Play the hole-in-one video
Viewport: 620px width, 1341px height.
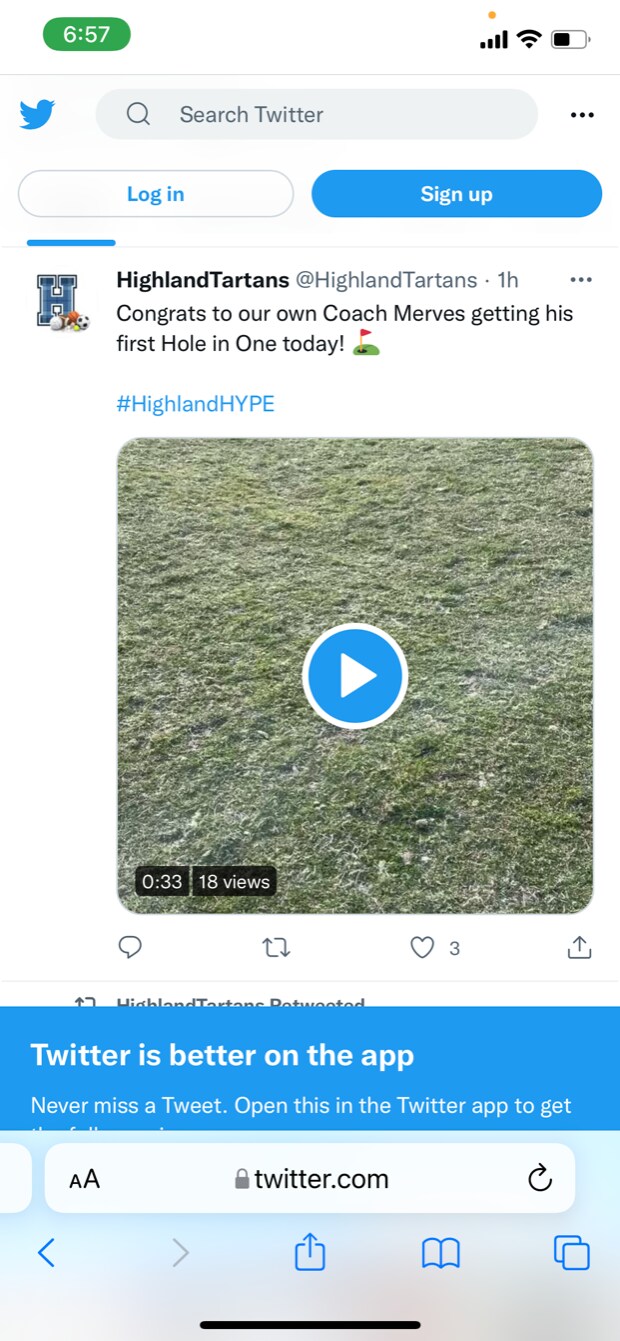click(355, 676)
